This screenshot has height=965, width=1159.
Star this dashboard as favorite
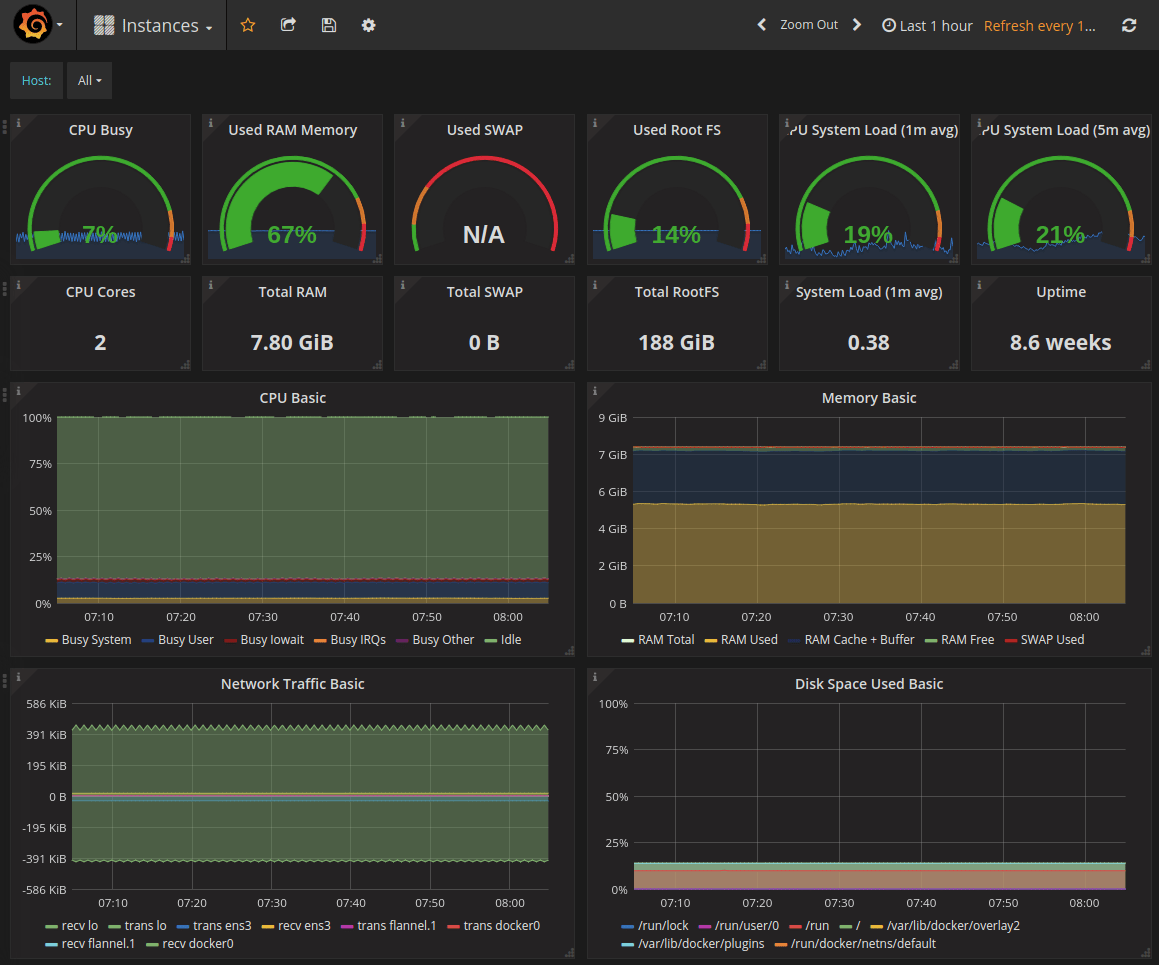point(247,25)
